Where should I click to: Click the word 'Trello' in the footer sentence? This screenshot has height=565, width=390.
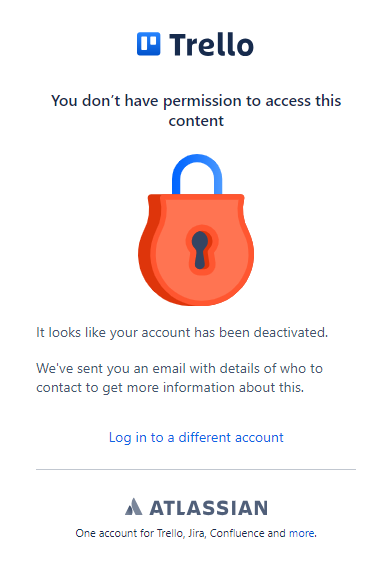click(170, 533)
